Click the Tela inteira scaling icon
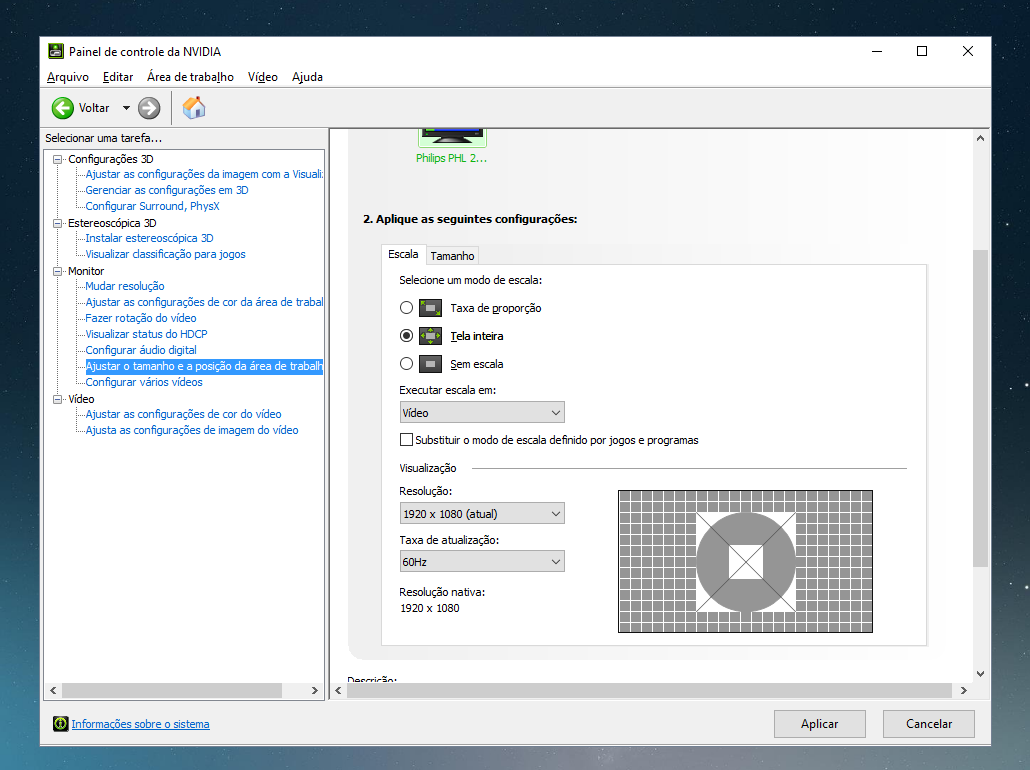This screenshot has height=770, width=1030. 430,336
